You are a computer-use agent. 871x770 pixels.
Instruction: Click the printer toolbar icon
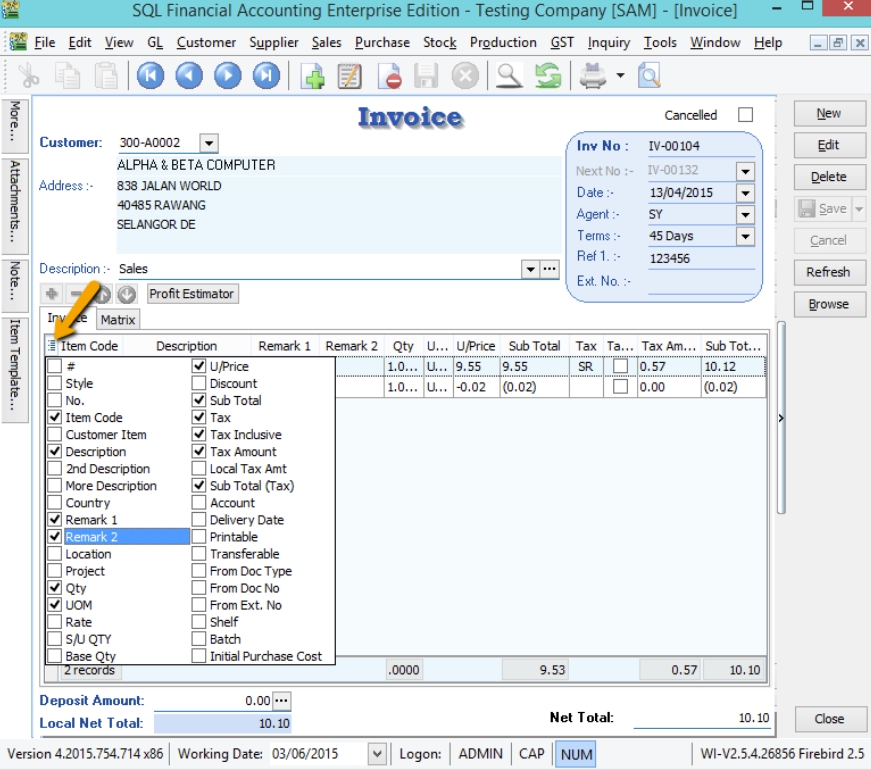coord(594,76)
